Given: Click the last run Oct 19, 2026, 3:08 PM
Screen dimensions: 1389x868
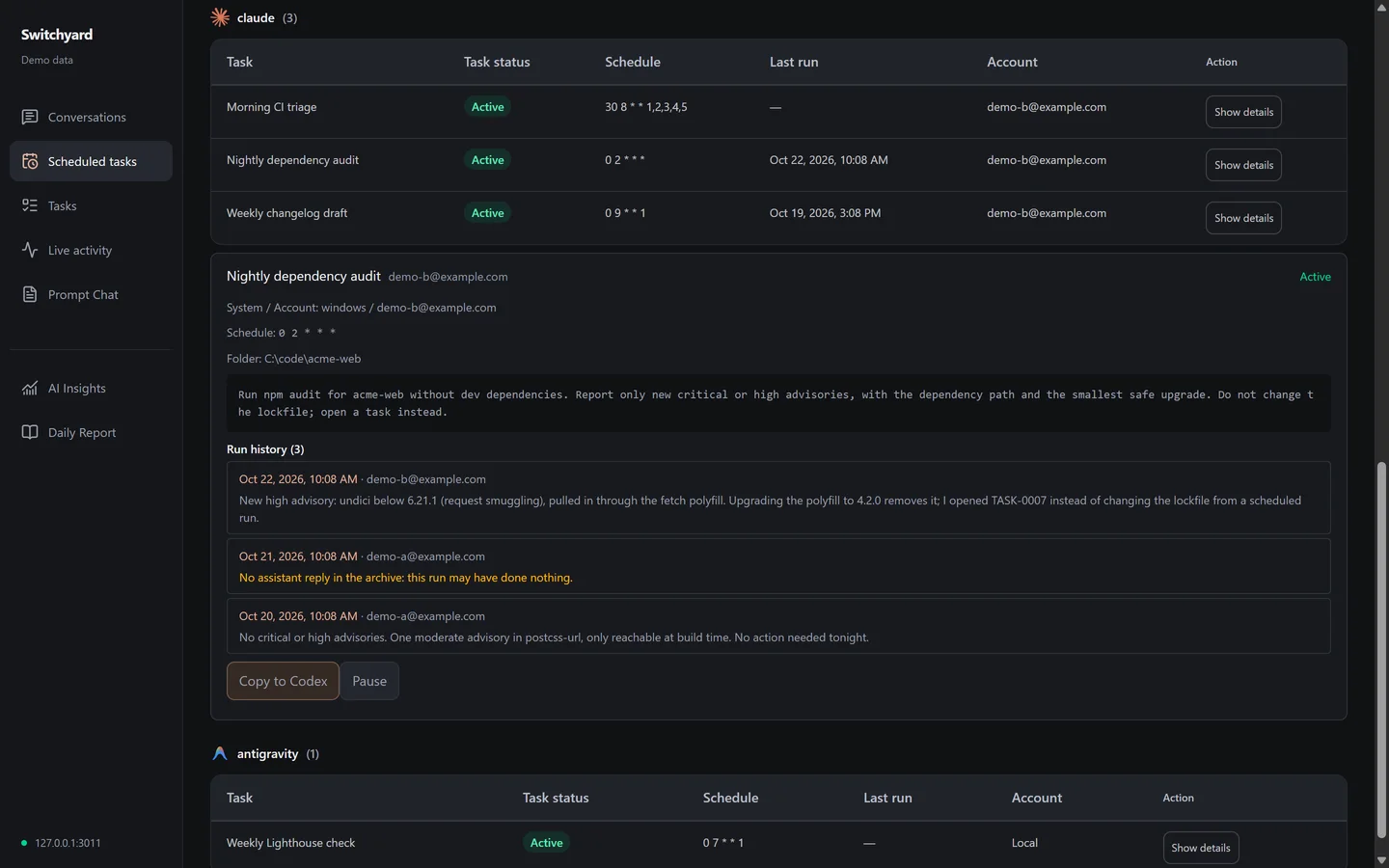Looking at the screenshot, I should click(825, 213).
